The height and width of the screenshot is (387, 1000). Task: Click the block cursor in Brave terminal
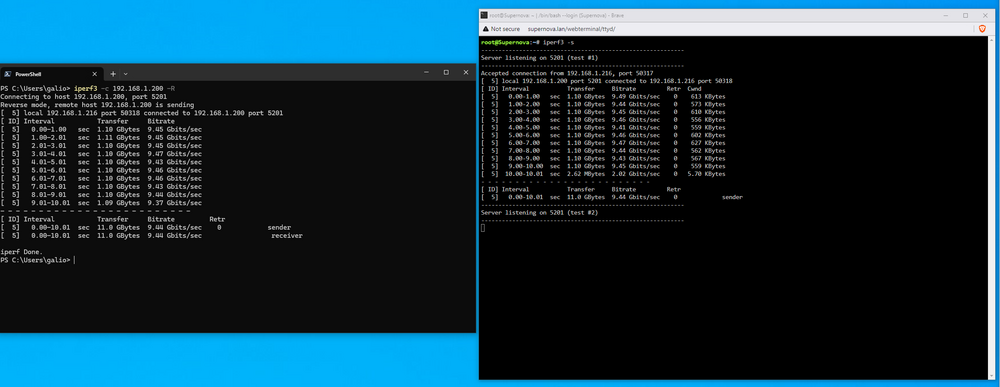(x=483, y=228)
